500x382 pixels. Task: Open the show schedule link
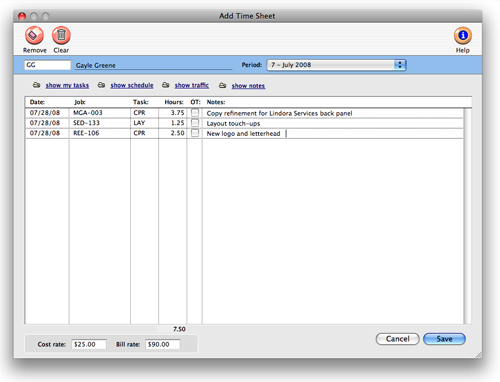[x=132, y=85]
